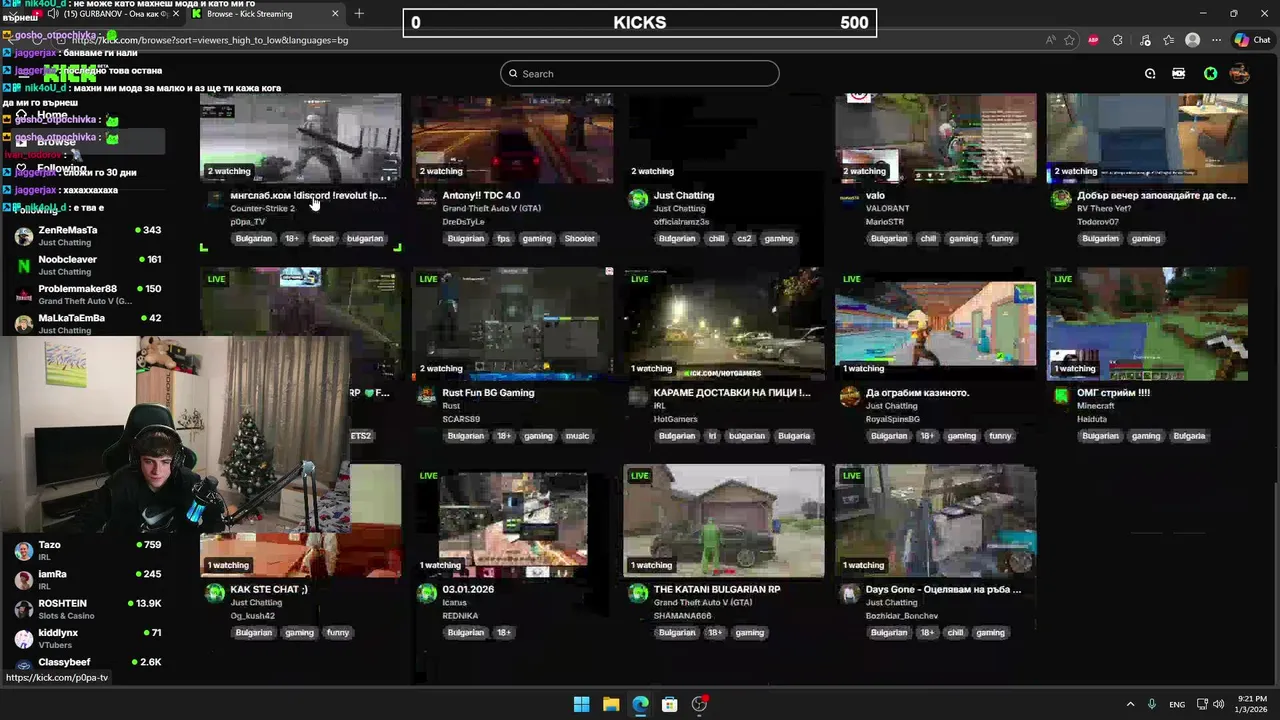Click Todorov07 channel avatar
This screenshot has height=720, width=1280.
1061,199
